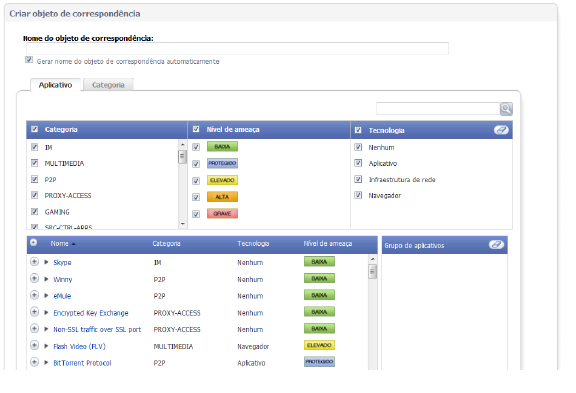This screenshot has width=576, height=393.
Task: Uncheck the ALTA threat level checkbox
Action: (x=196, y=197)
